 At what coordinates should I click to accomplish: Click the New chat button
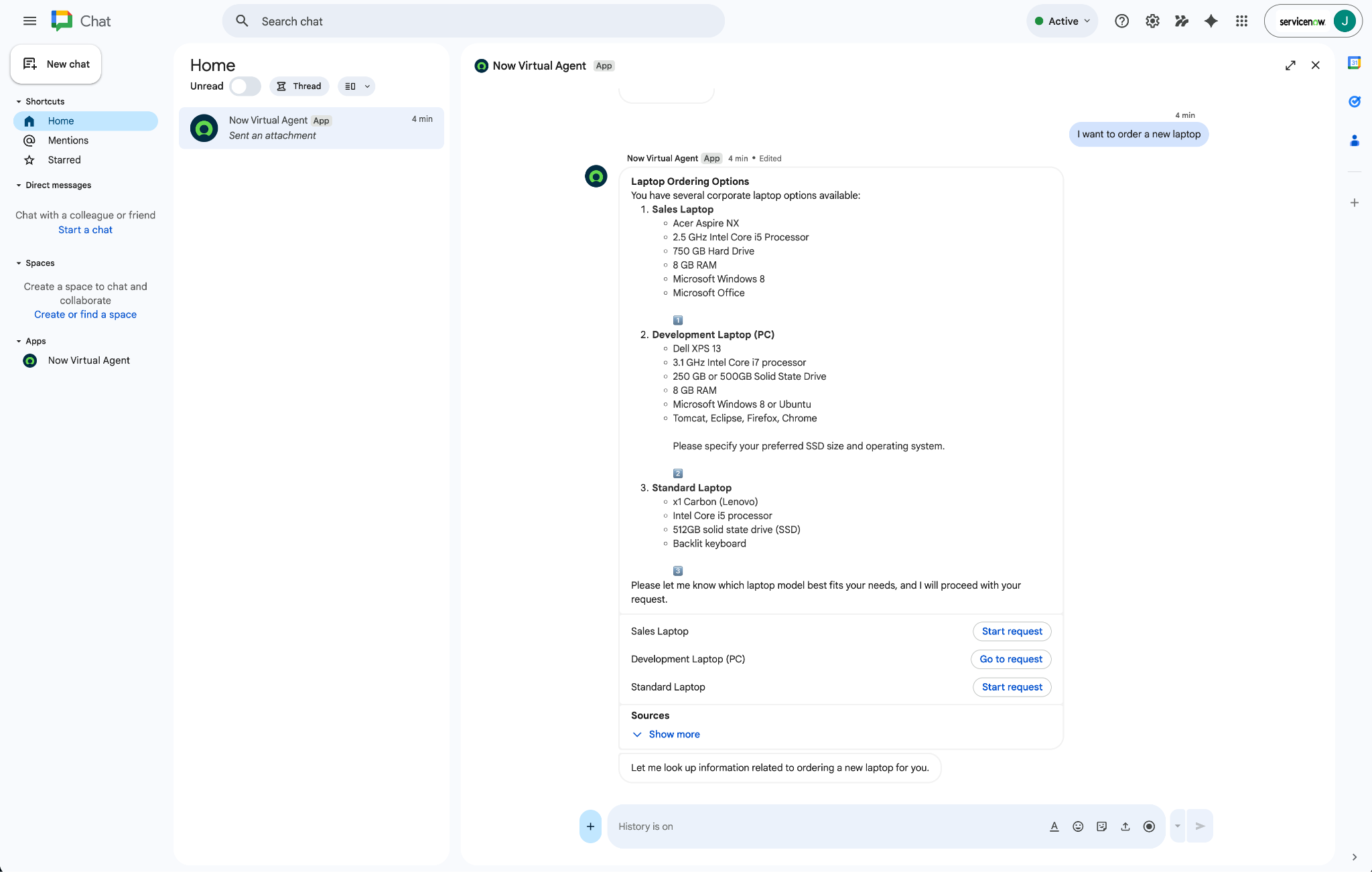coord(56,64)
